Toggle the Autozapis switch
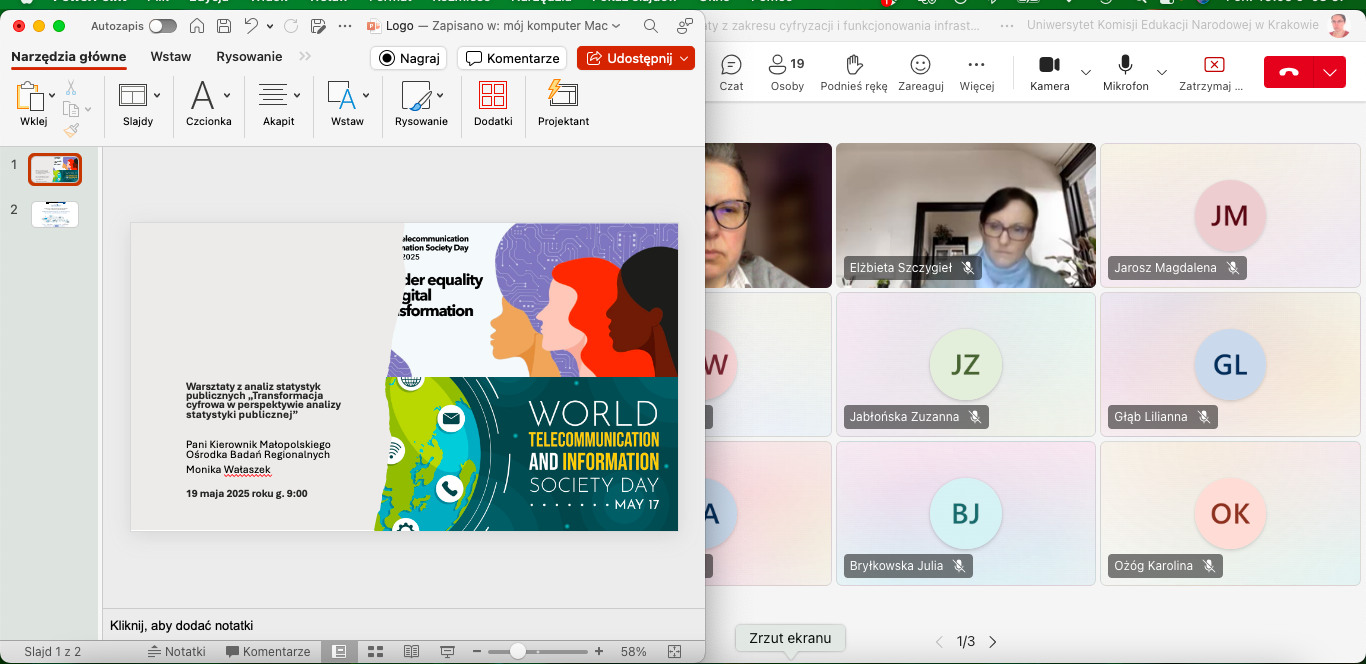 (x=162, y=26)
